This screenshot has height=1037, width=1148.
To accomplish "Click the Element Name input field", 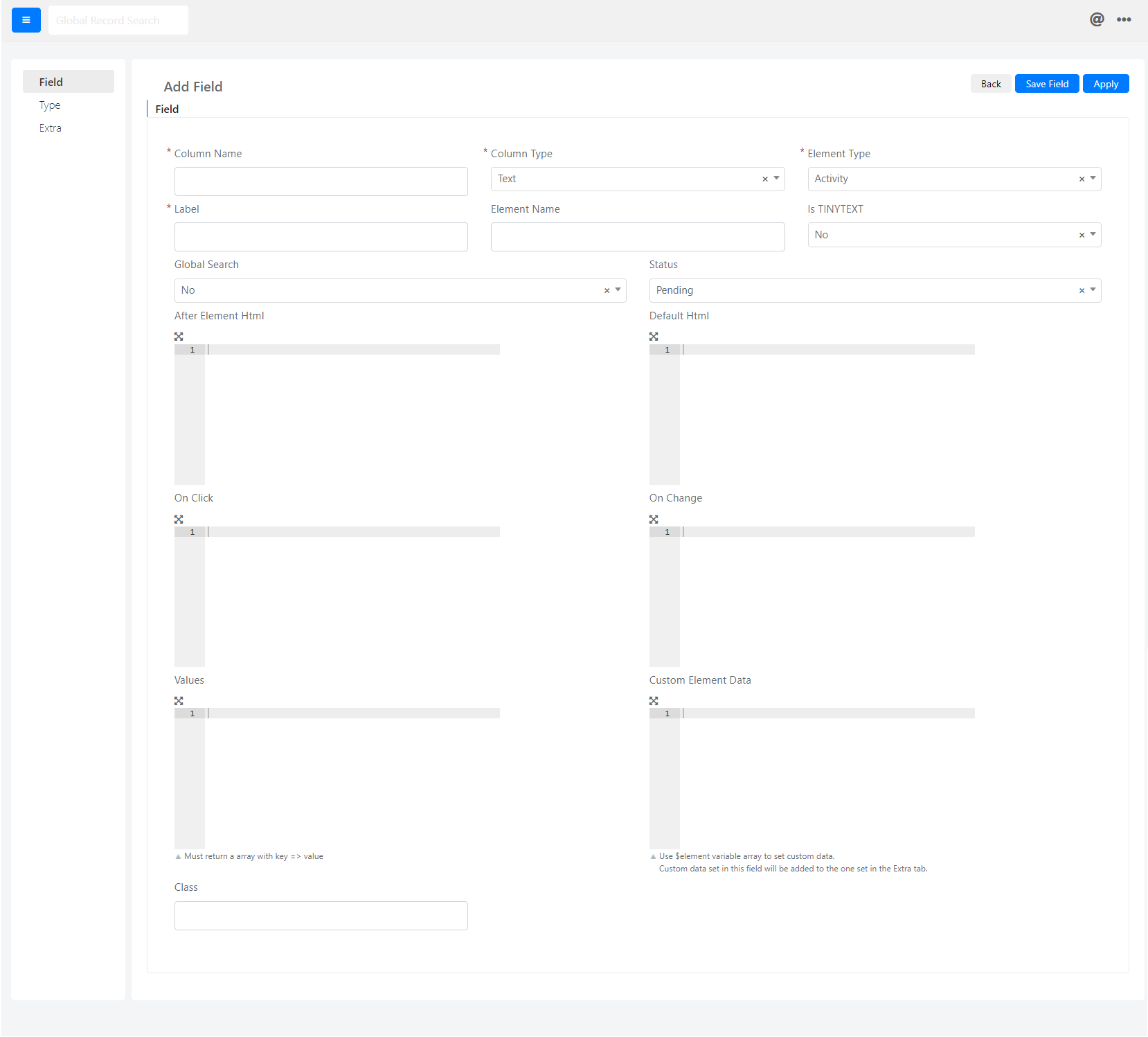I will 638,237.
